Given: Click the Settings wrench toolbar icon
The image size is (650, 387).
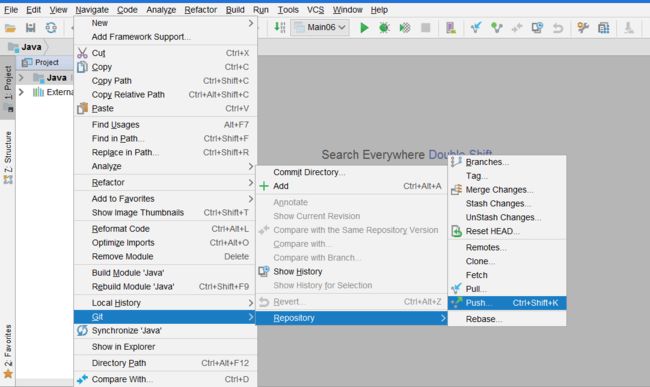Looking at the screenshot, I should click(583, 28).
